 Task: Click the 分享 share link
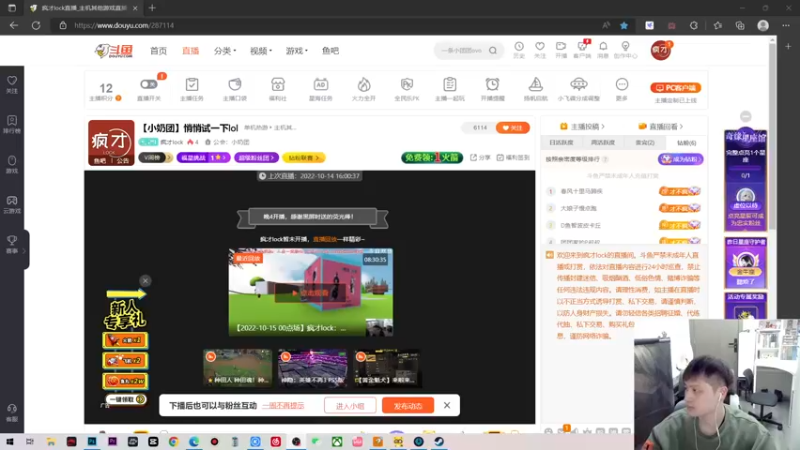(480, 158)
